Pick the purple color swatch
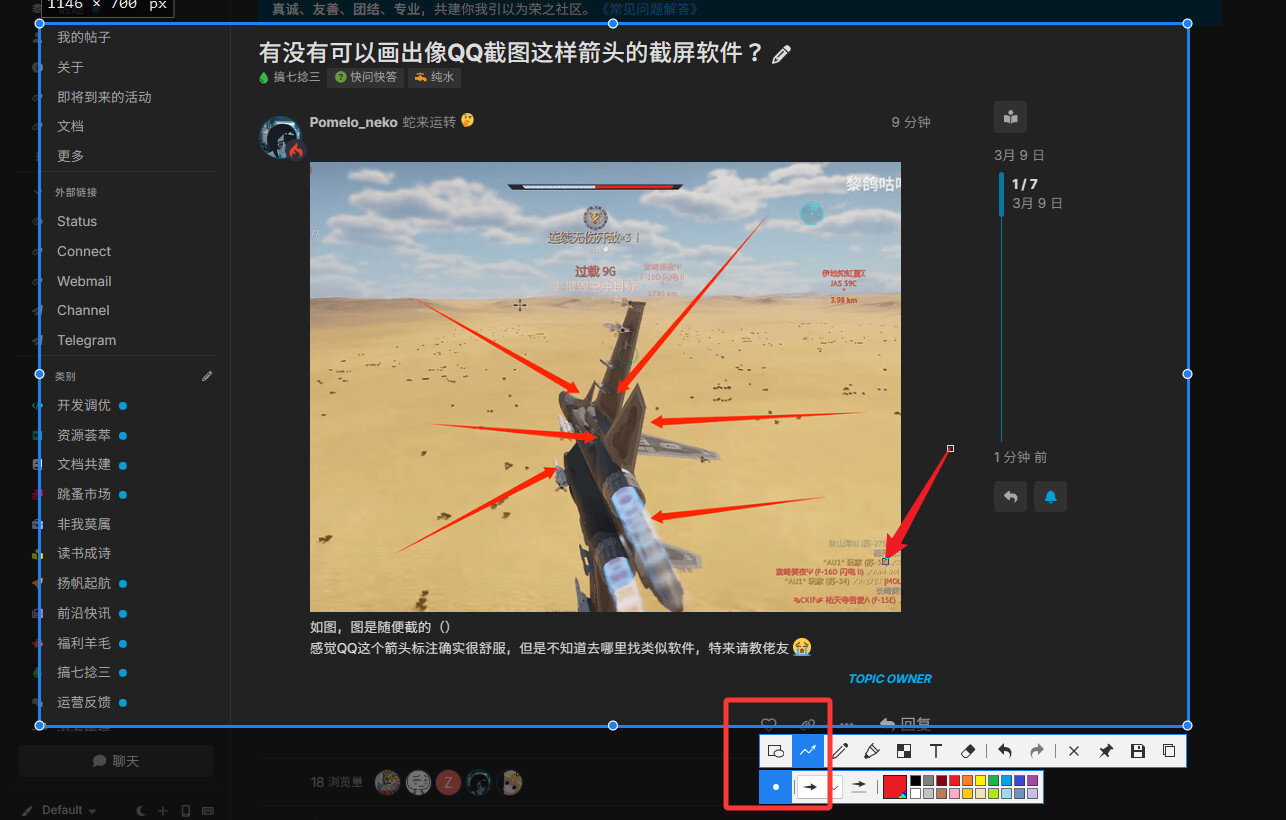The width and height of the screenshot is (1286, 820). (x=1032, y=780)
